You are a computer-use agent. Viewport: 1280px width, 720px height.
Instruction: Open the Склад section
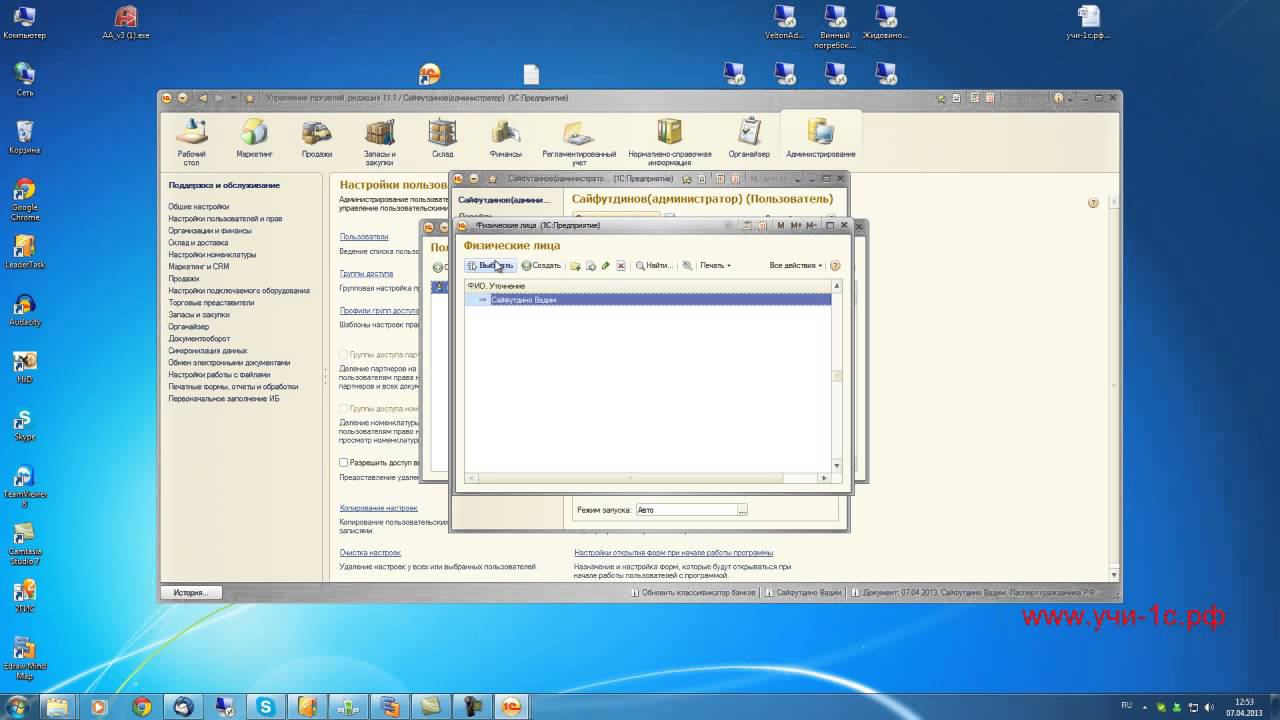442,139
